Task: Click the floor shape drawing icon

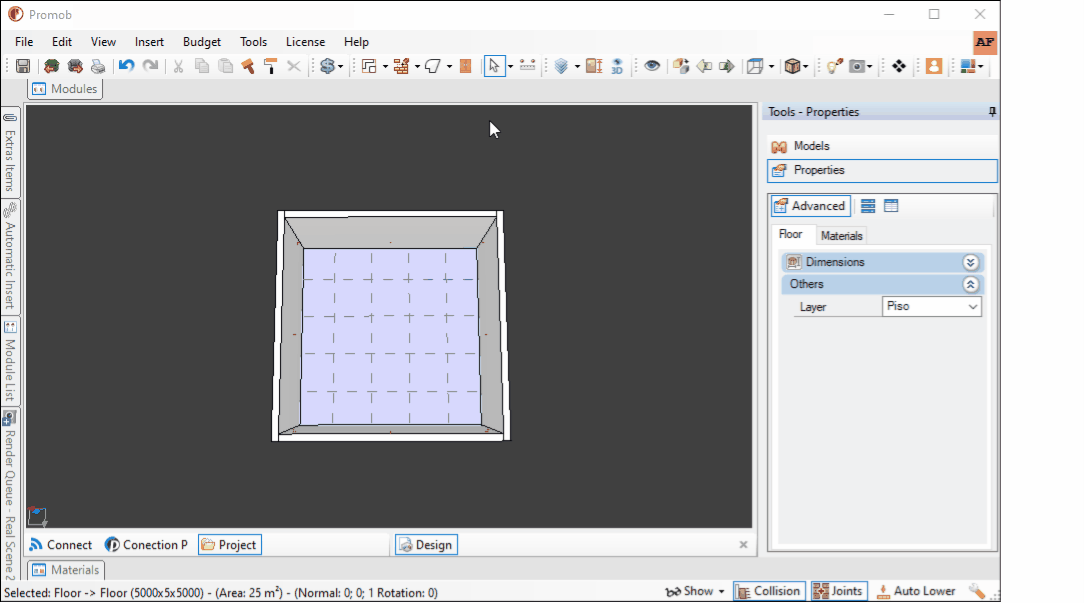Action: point(433,66)
